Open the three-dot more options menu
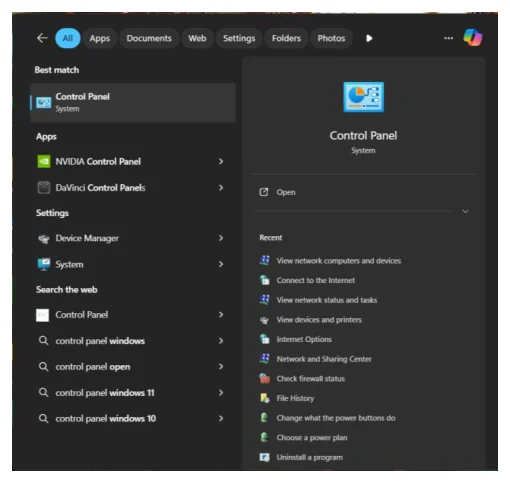510x483 pixels. tap(449, 38)
